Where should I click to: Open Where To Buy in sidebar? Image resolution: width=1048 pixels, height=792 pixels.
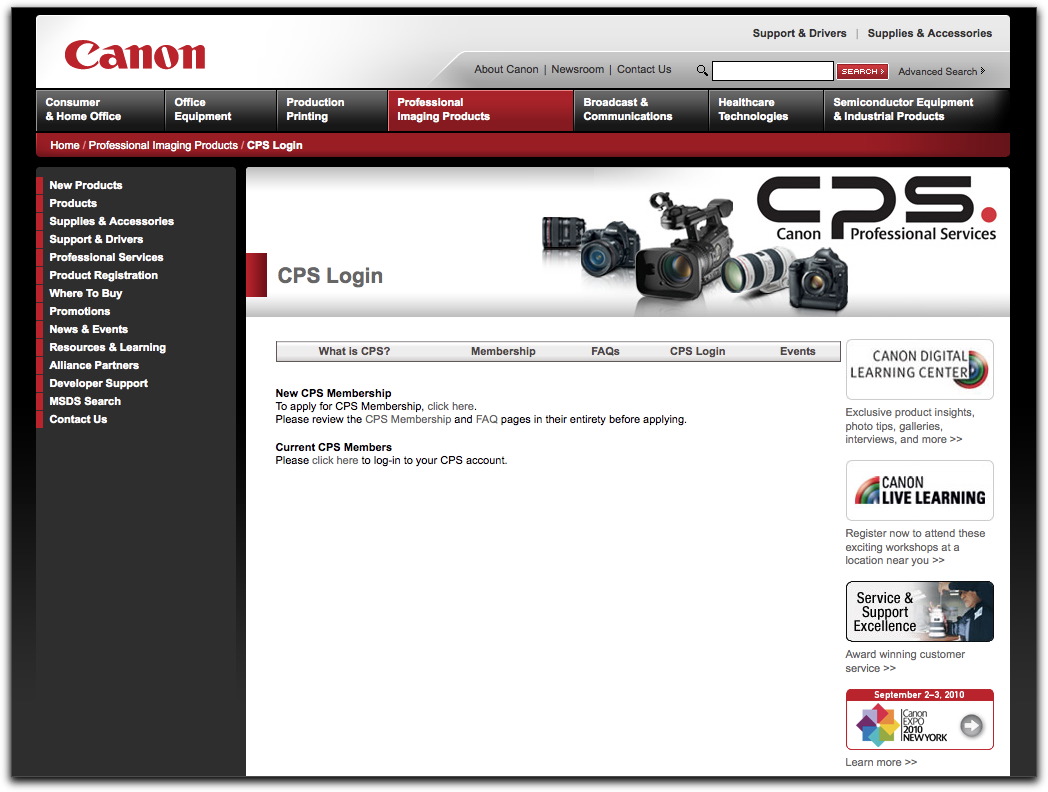tap(86, 293)
